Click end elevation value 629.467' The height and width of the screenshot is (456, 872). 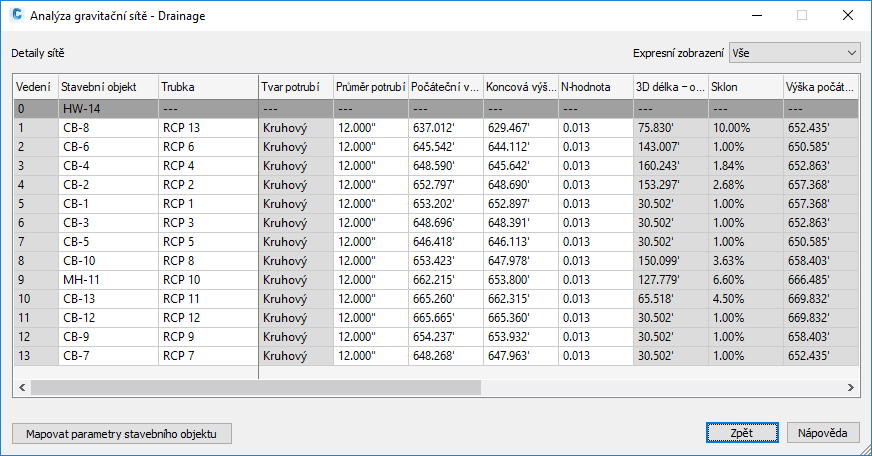pos(521,128)
